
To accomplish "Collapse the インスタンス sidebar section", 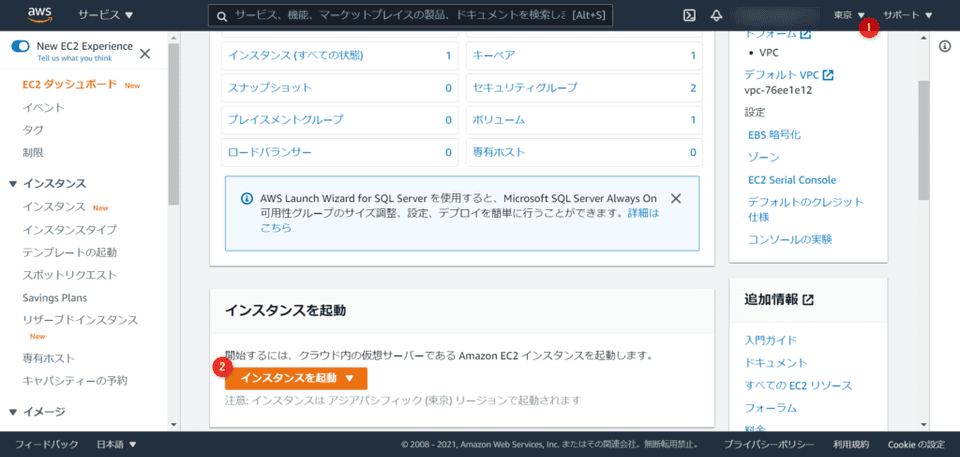I will coord(13,184).
